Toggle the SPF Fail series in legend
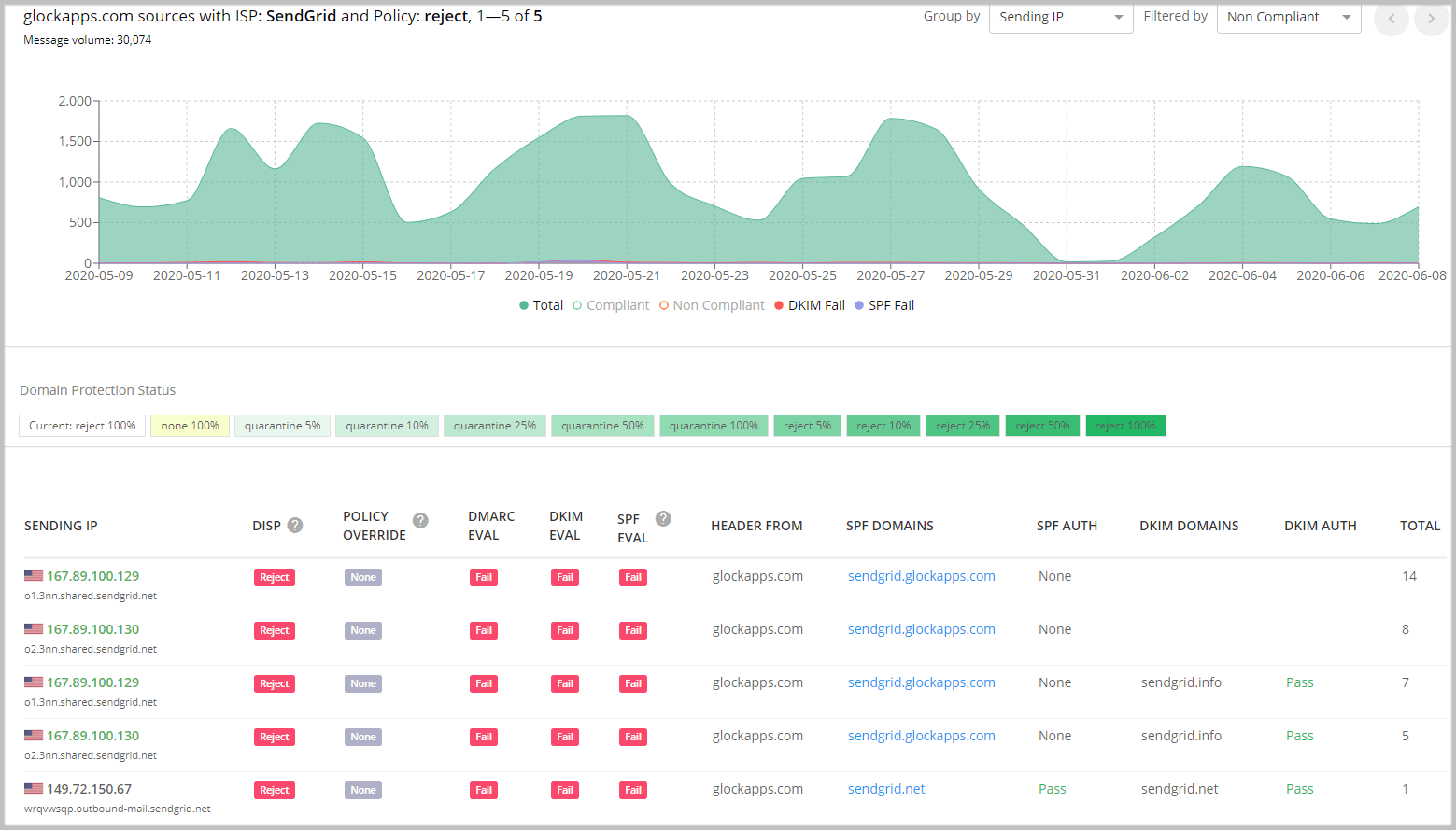The height and width of the screenshot is (830, 1456). 884,305
